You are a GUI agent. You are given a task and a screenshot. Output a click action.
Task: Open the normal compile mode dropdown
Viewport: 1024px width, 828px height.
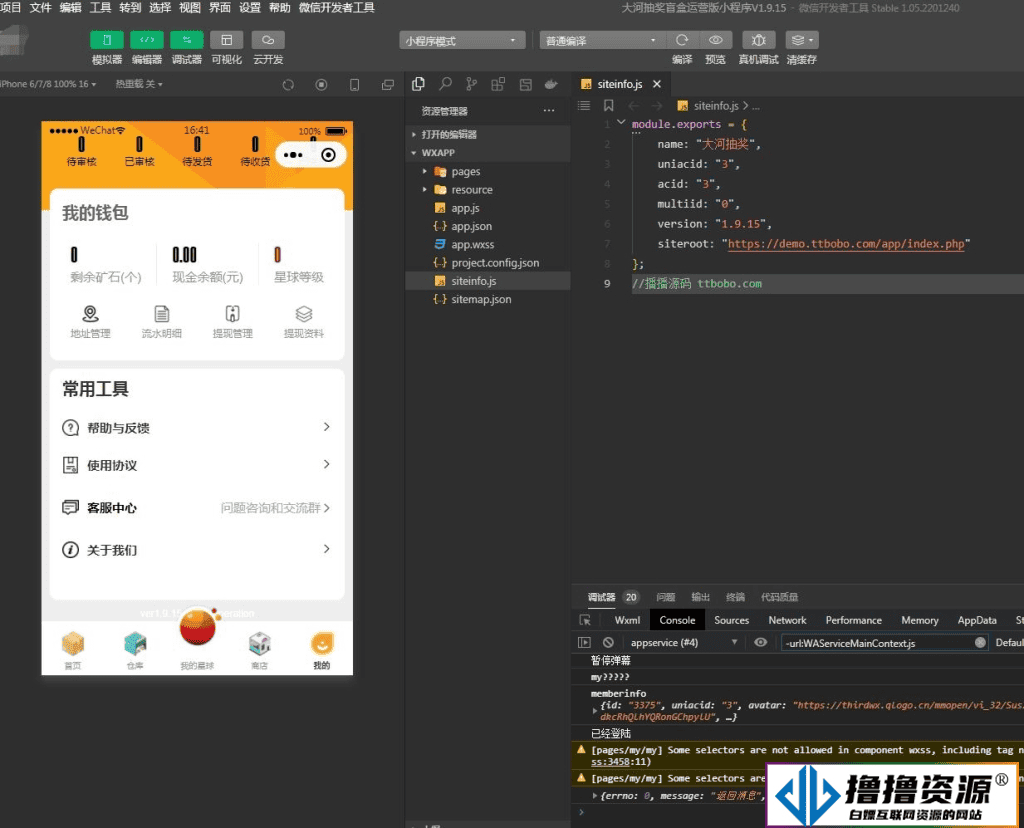[x=601, y=40]
